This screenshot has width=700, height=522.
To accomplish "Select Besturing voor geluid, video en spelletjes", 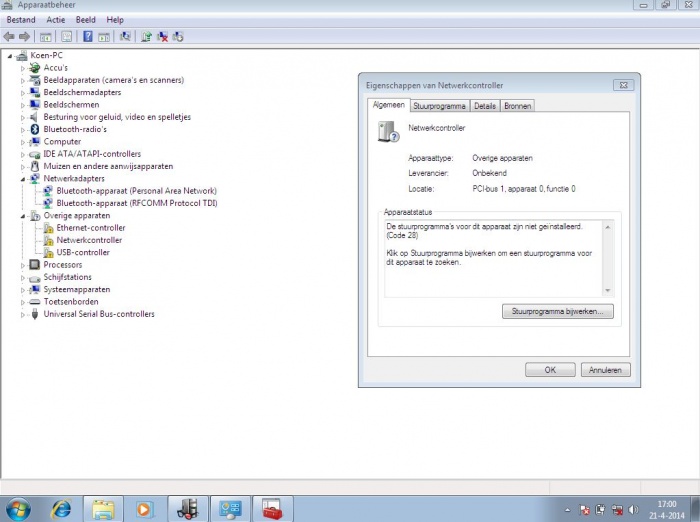I will (x=117, y=117).
